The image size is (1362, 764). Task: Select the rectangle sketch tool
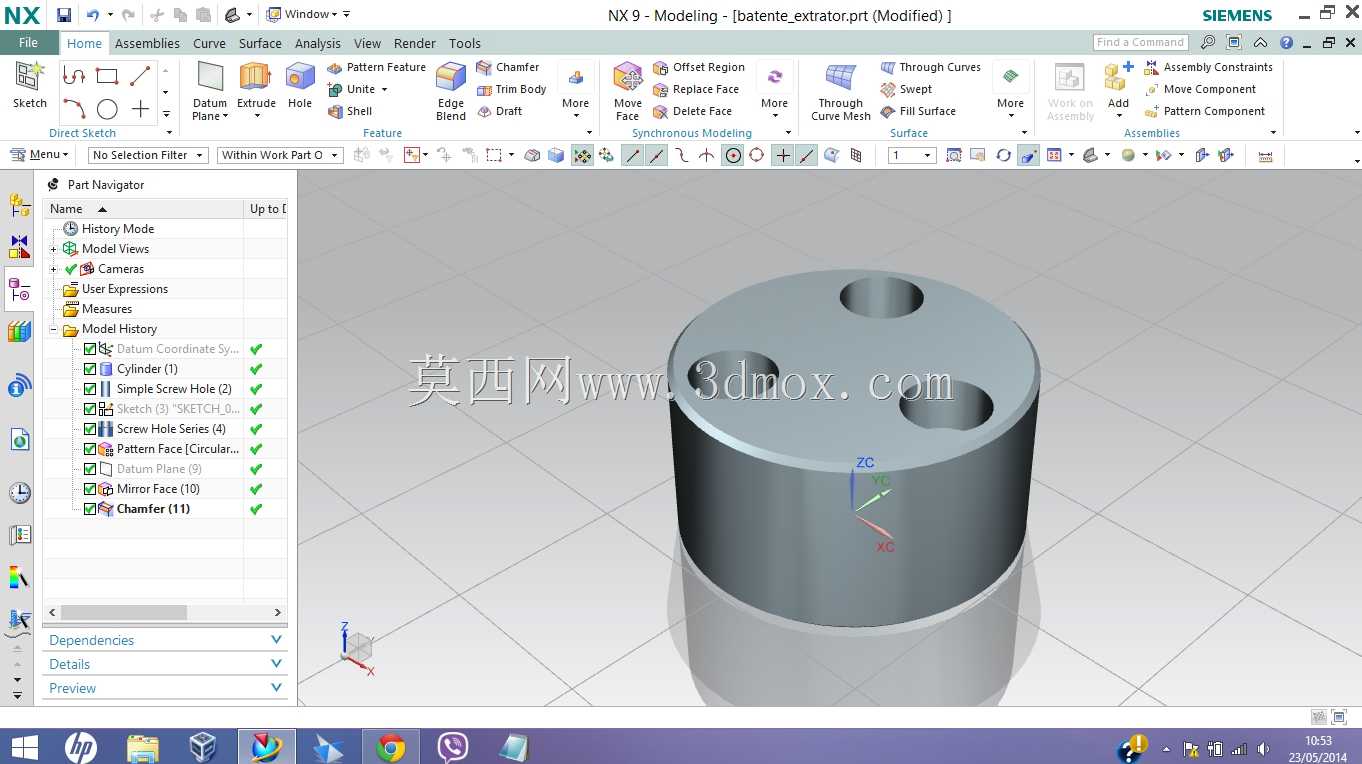pyautogui.click(x=107, y=76)
